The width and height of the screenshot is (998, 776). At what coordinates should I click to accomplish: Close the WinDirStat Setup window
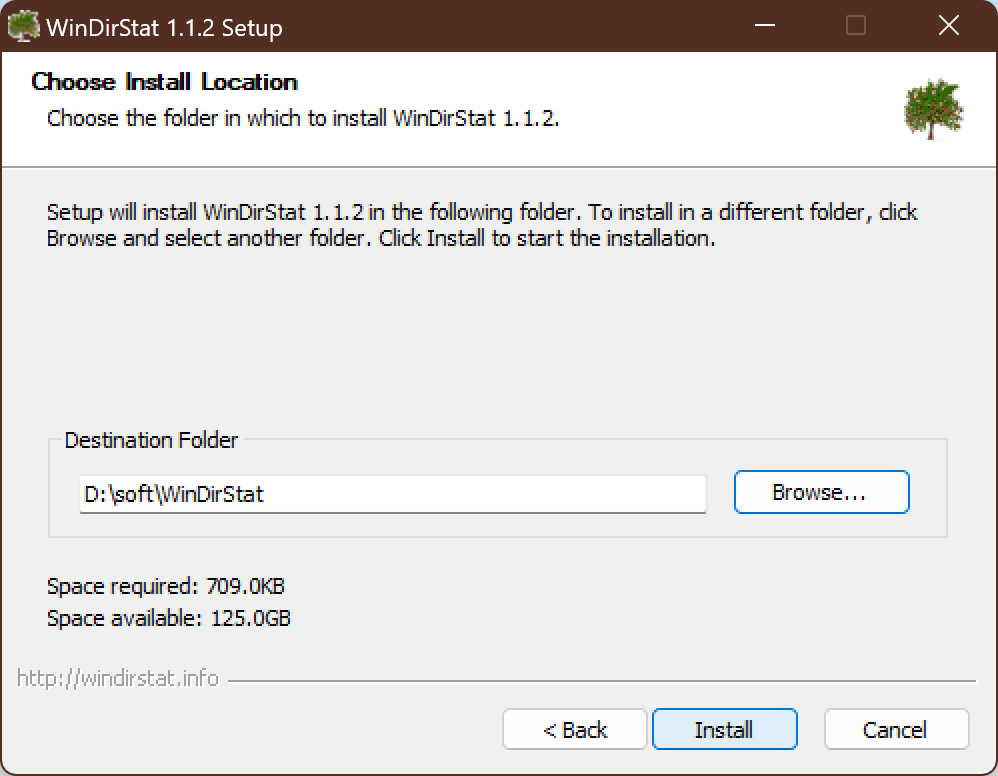click(948, 27)
